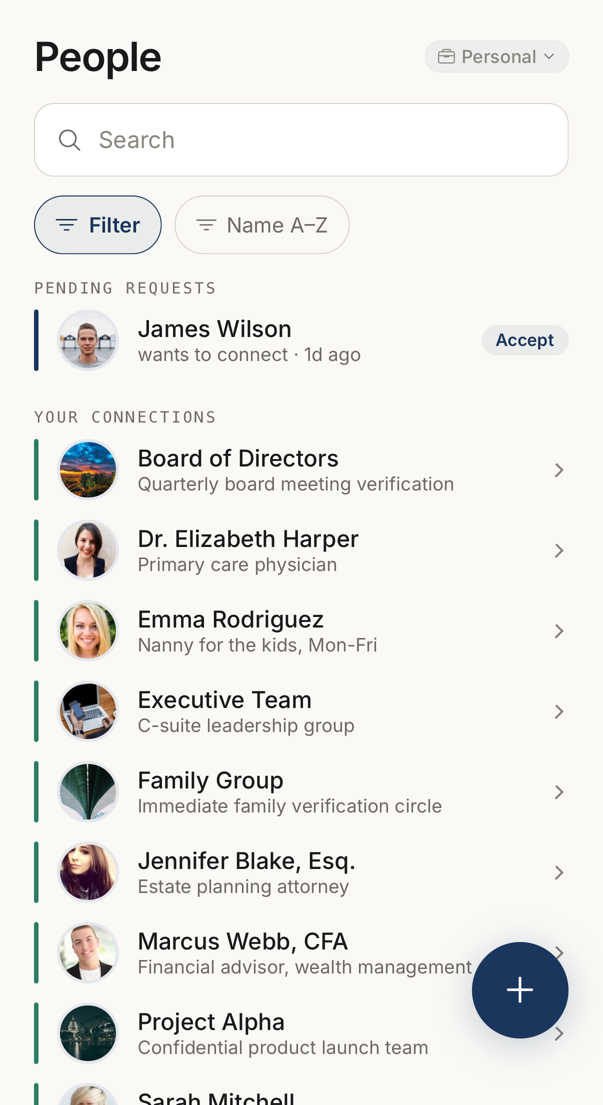Viewport: 603px width, 1105px height.
Task: Click 'Financial advisor, wealth management' text
Action: point(305,967)
